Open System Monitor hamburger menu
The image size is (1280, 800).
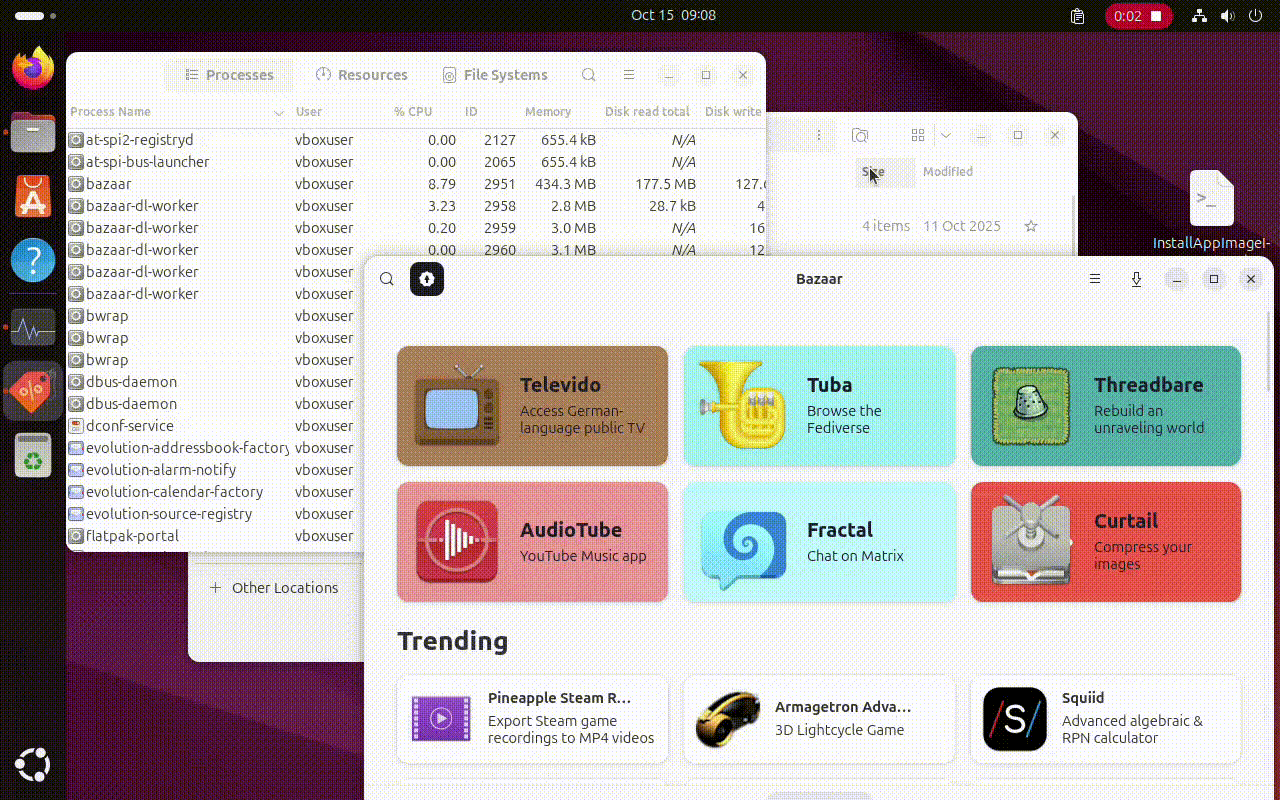[629, 75]
